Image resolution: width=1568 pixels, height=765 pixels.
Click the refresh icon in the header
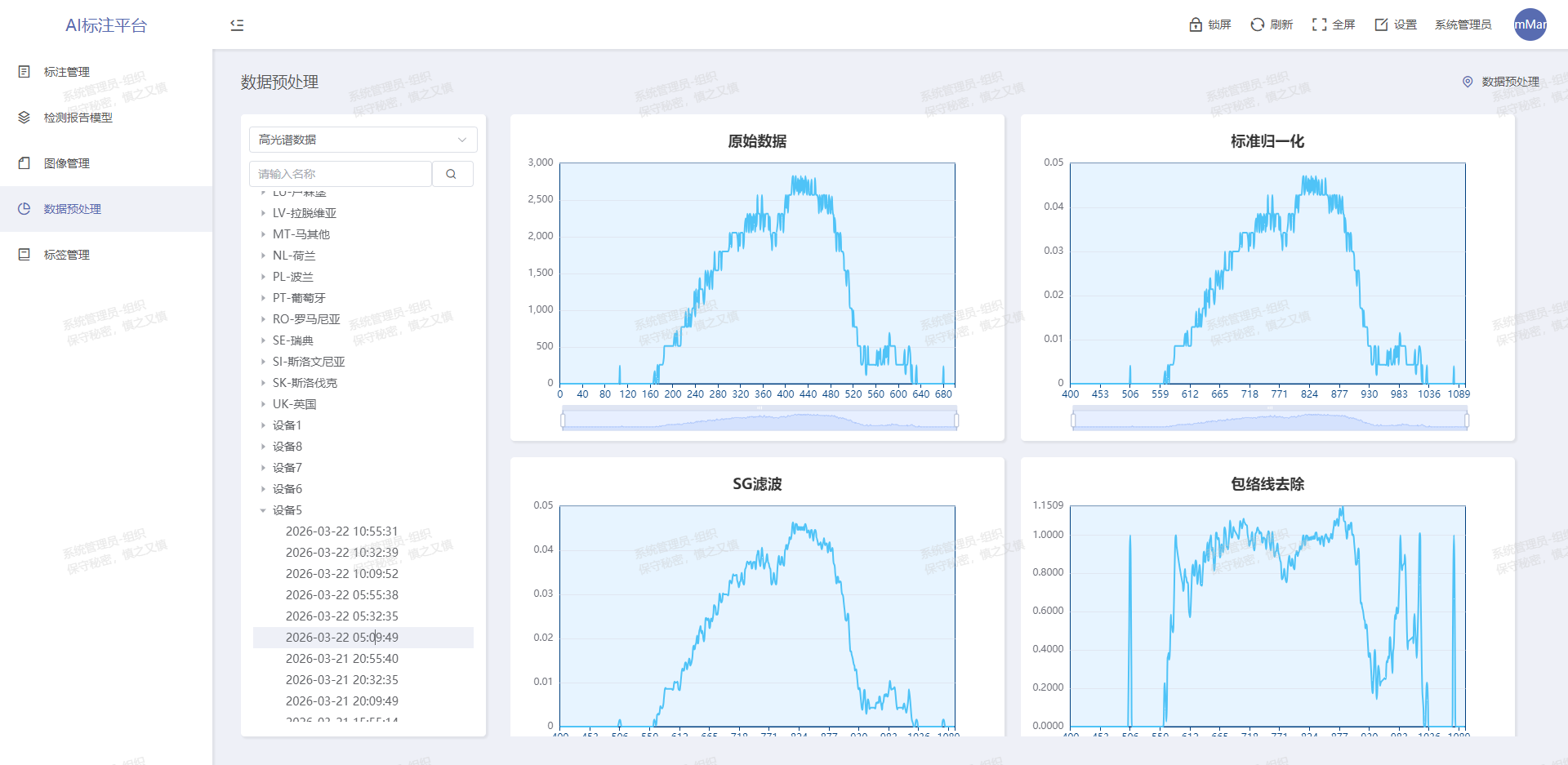1258,25
